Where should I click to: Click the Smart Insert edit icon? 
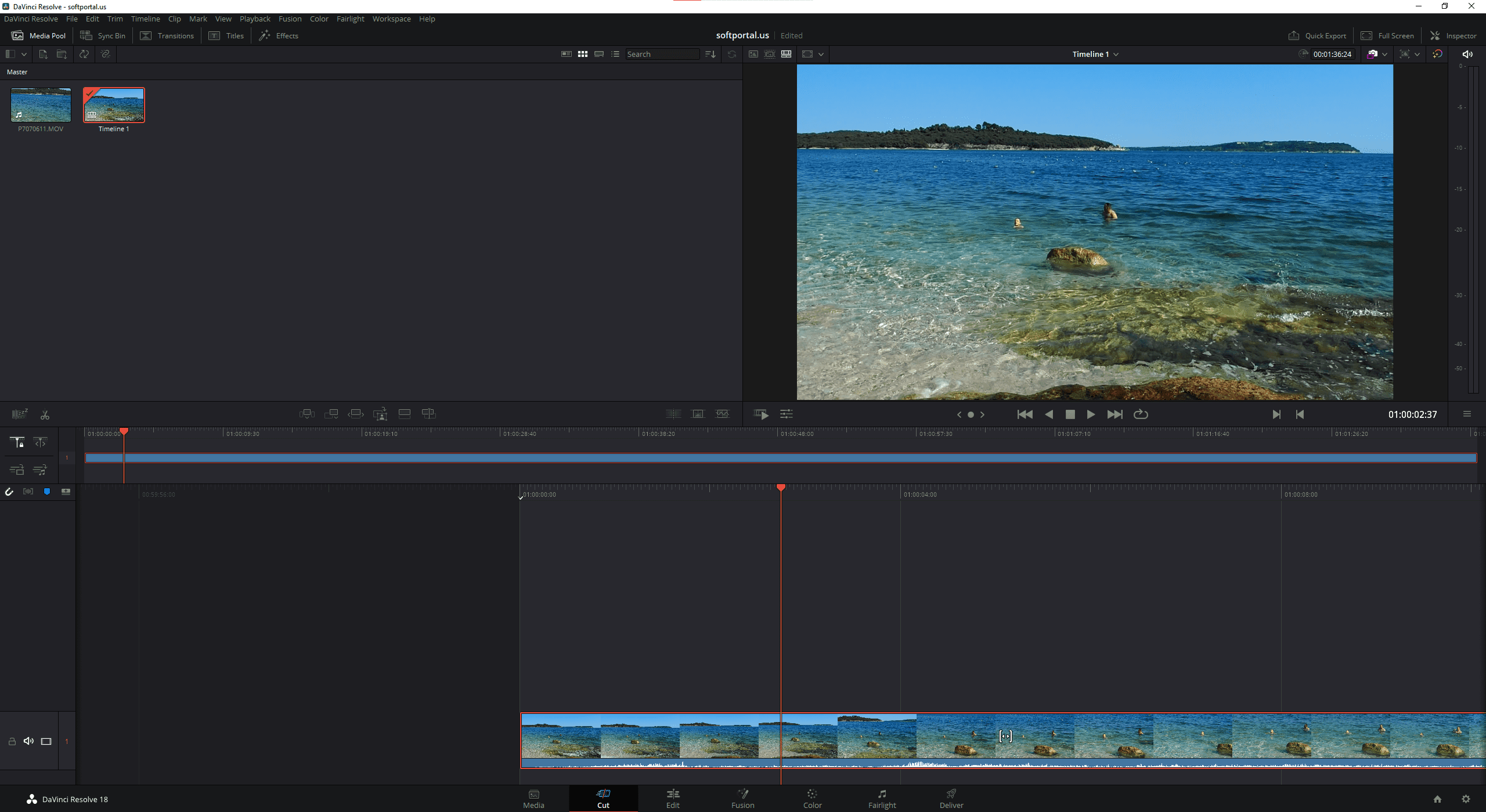pos(306,414)
